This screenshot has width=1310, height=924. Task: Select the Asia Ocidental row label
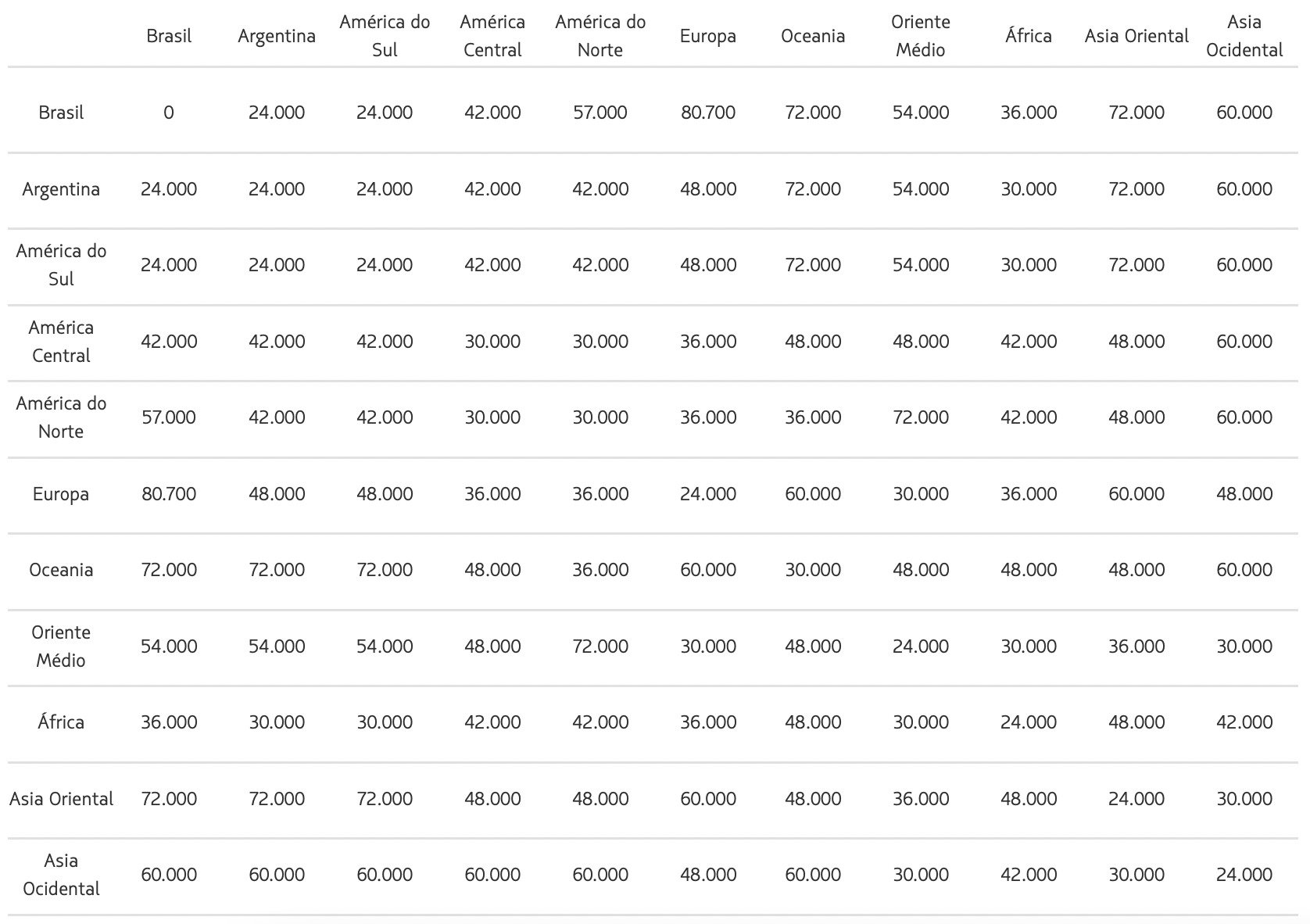pyautogui.click(x=61, y=875)
